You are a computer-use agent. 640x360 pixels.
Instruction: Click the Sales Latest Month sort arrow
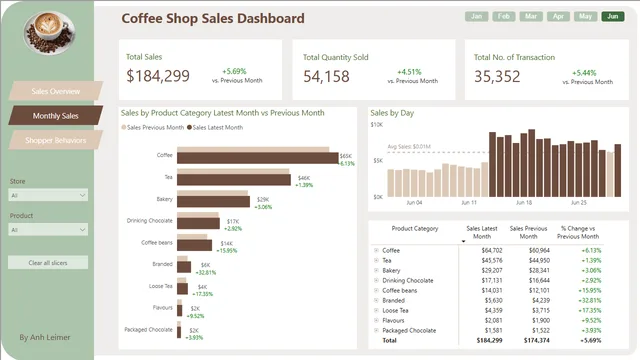(463, 241)
